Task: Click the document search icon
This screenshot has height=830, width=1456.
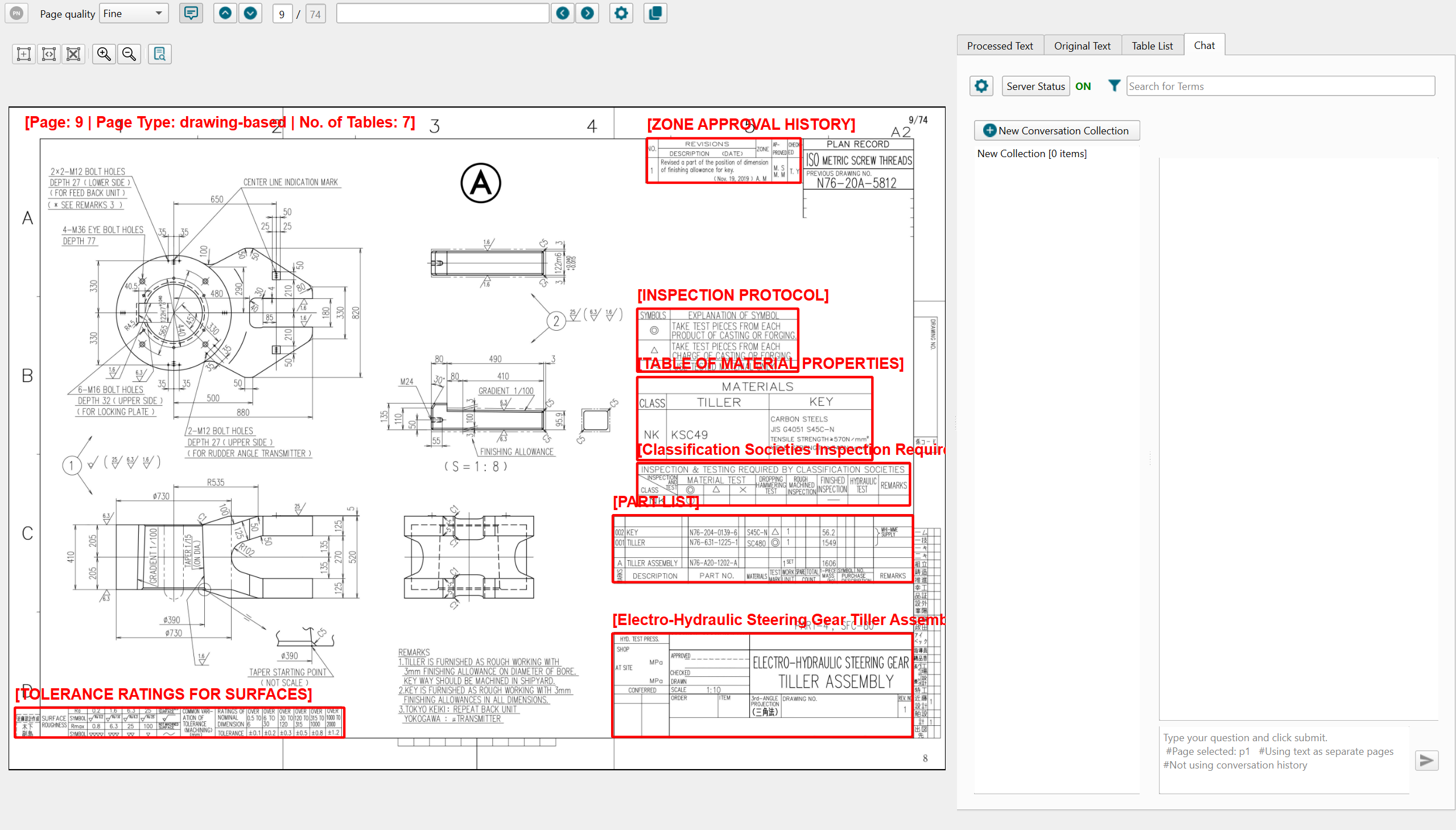Action: [x=159, y=54]
